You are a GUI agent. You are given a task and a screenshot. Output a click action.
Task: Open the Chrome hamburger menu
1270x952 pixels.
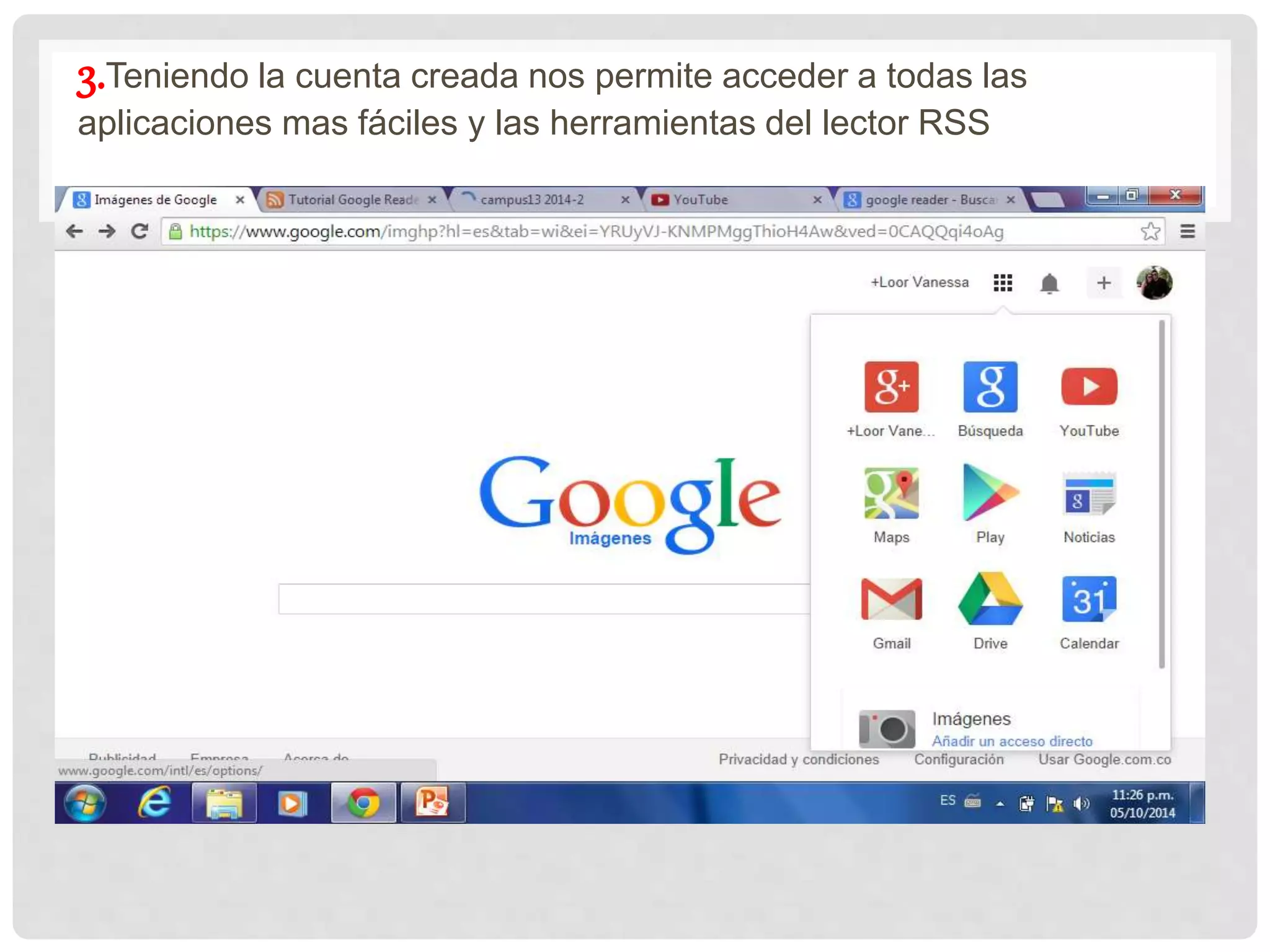(x=1188, y=231)
